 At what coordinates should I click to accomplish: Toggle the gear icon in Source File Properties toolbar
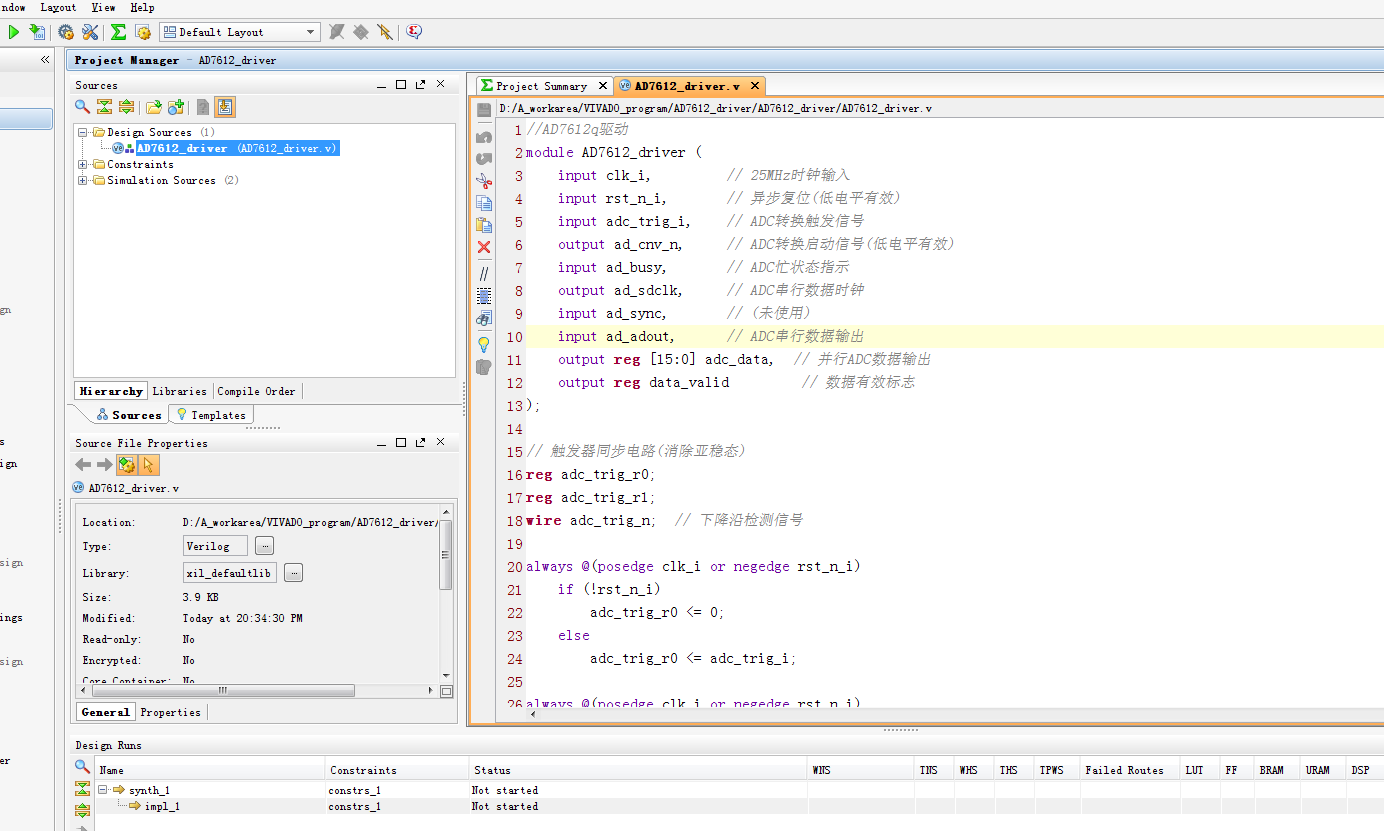[127, 465]
